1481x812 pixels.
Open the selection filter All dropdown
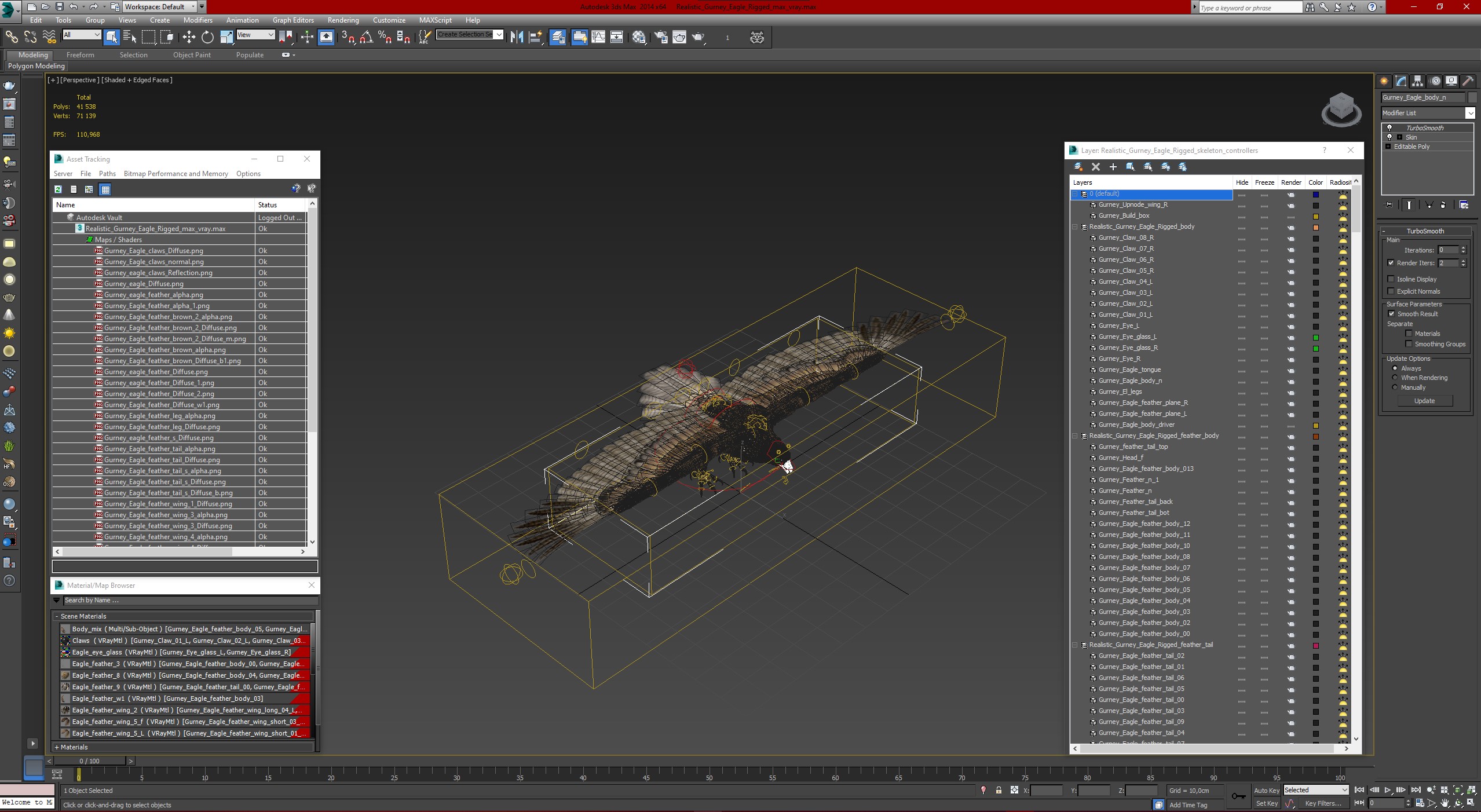pos(82,35)
